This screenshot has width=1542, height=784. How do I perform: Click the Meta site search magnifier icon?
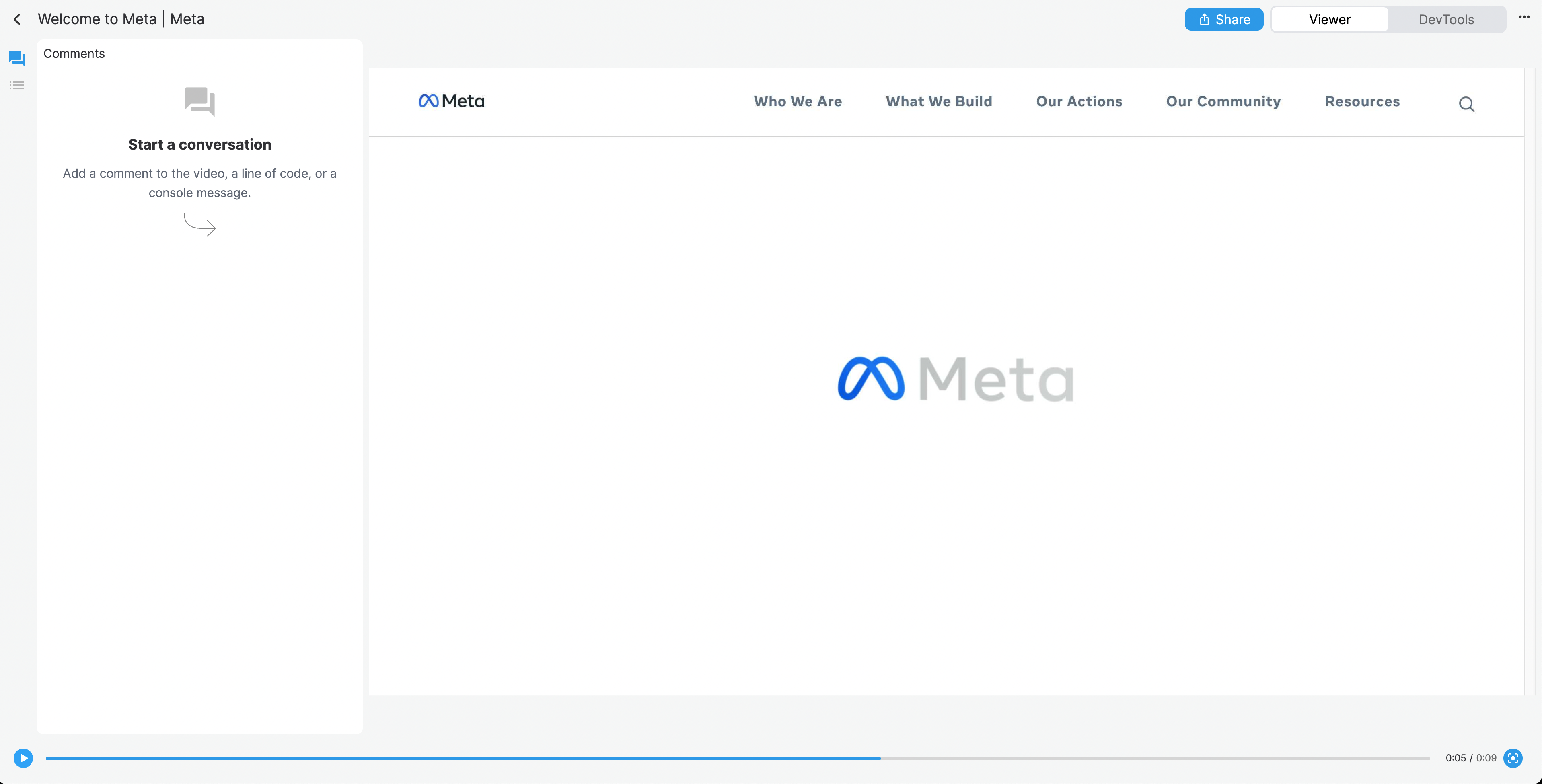(1466, 104)
